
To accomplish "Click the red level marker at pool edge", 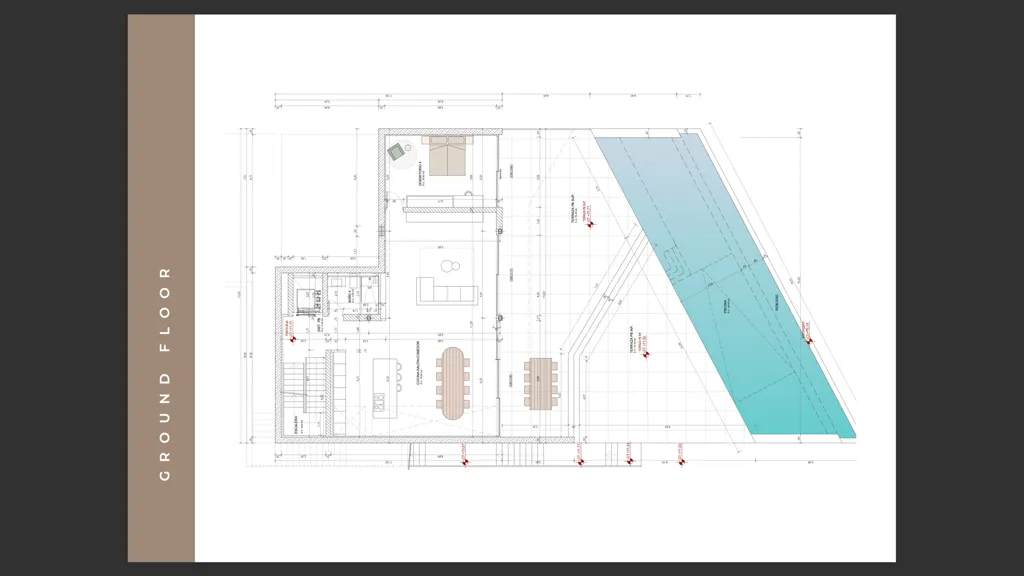I will [809, 340].
